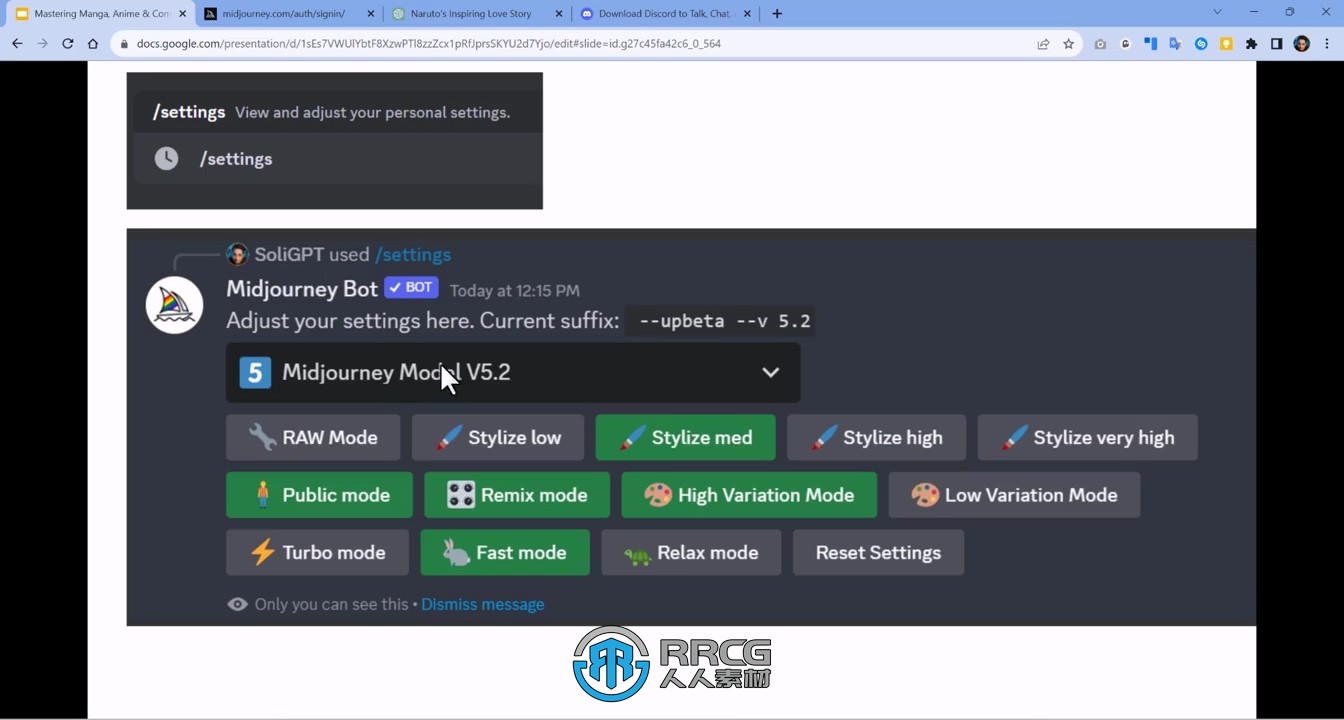Viewport: 1344px width, 720px height.
Task: Click the share page icon in address bar
Action: (x=1043, y=44)
